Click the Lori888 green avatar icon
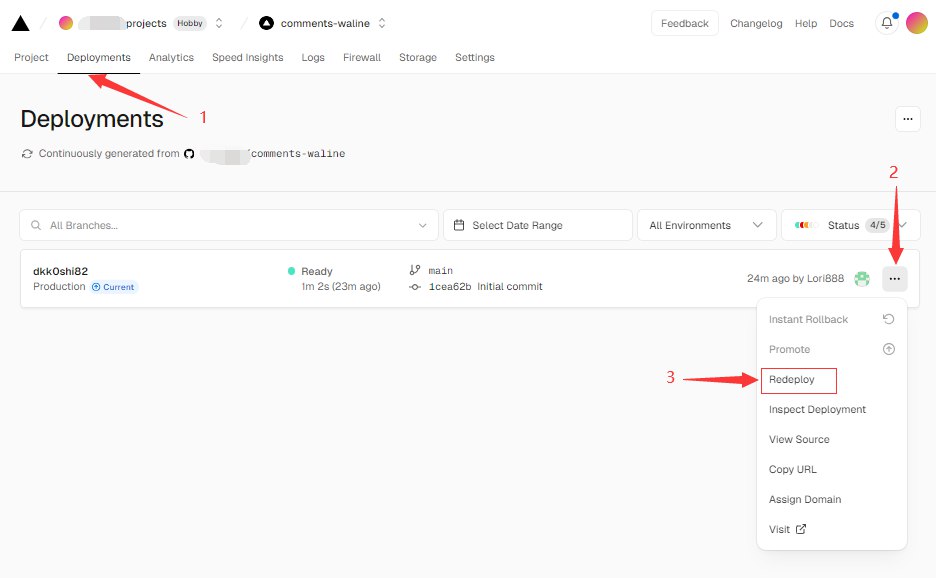 tap(862, 279)
